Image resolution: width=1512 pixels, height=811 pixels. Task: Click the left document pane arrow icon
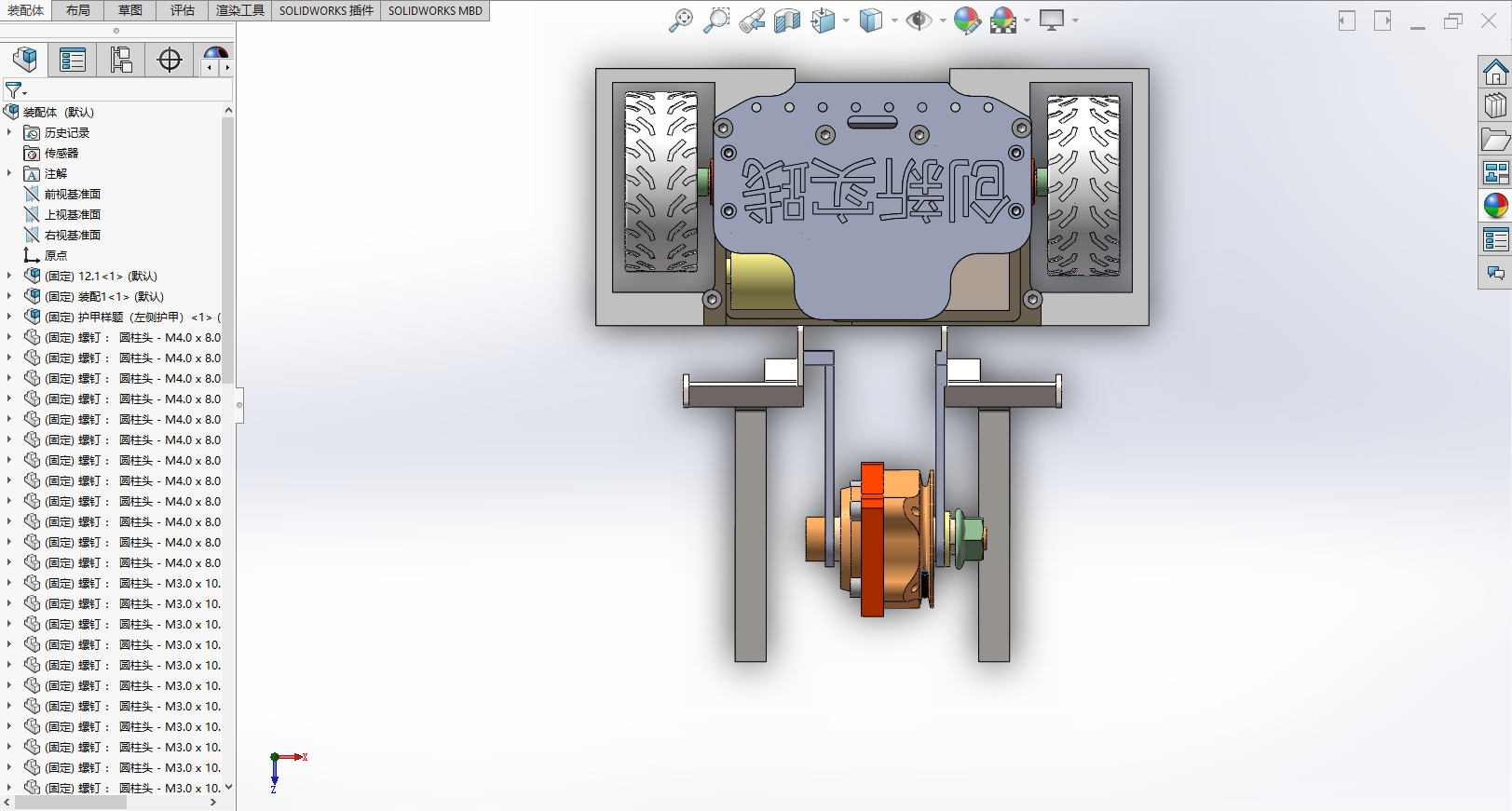click(x=1347, y=20)
